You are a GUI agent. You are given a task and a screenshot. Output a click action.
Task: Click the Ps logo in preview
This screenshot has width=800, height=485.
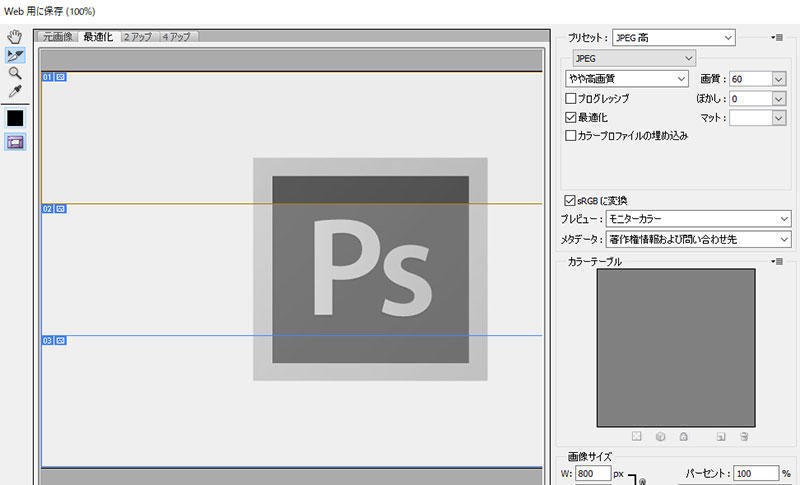(x=370, y=269)
